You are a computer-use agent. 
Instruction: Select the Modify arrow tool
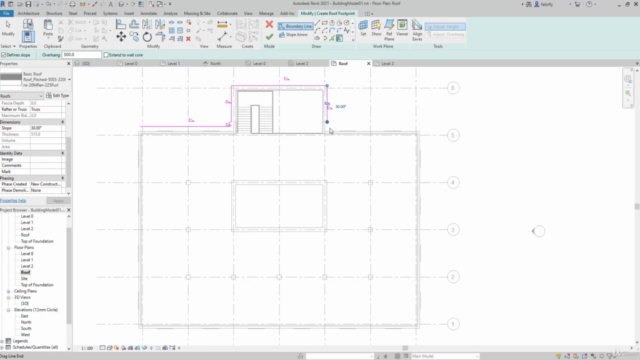pos(8,28)
